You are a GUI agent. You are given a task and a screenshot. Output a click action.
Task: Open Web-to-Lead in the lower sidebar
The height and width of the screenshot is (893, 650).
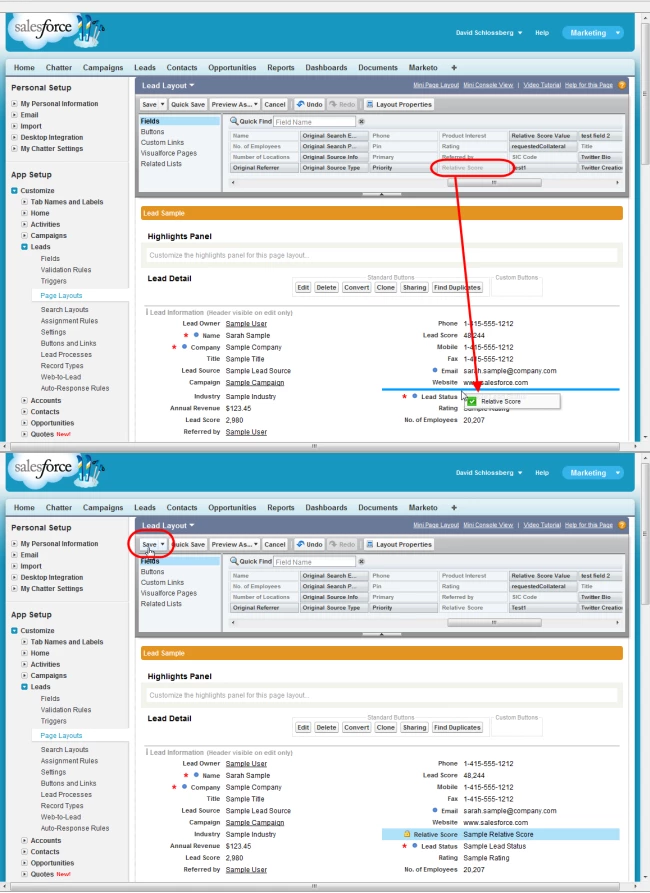pos(60,817)
